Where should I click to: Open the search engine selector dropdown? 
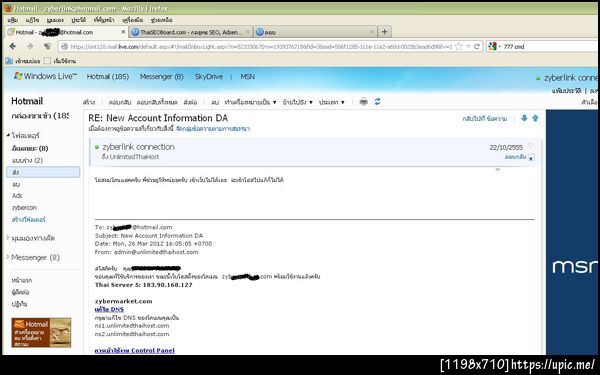[x=499, y=47]
